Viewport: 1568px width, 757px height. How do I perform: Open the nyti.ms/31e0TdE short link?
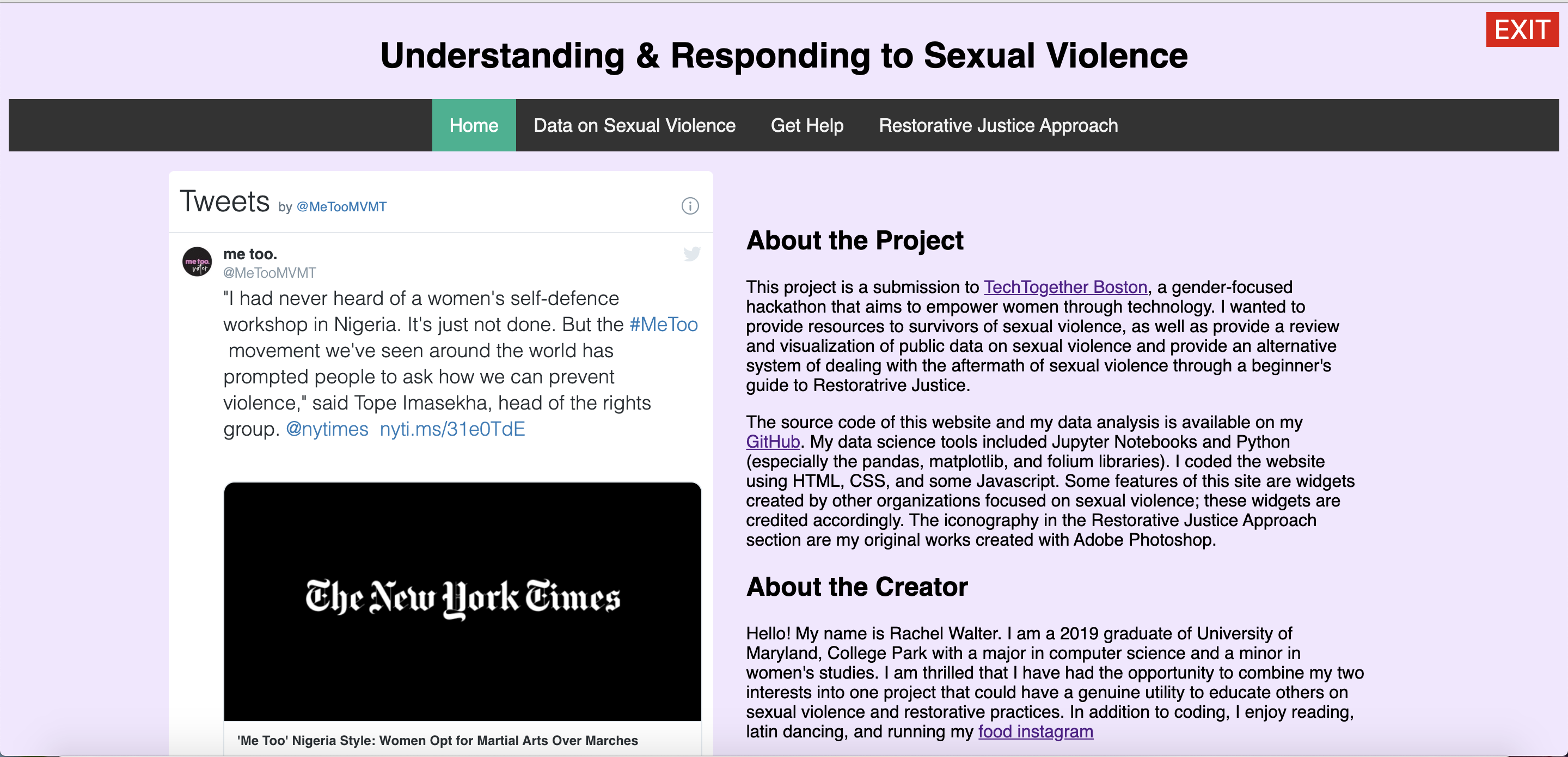[452, 429]
